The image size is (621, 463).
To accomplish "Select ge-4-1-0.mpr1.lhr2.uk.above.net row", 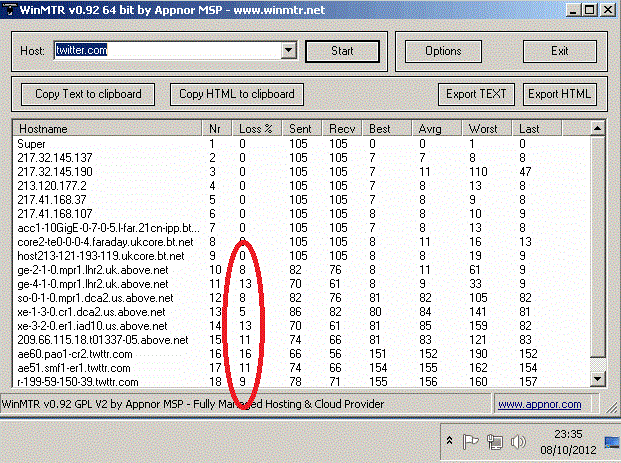I will (x=301, y=284).
